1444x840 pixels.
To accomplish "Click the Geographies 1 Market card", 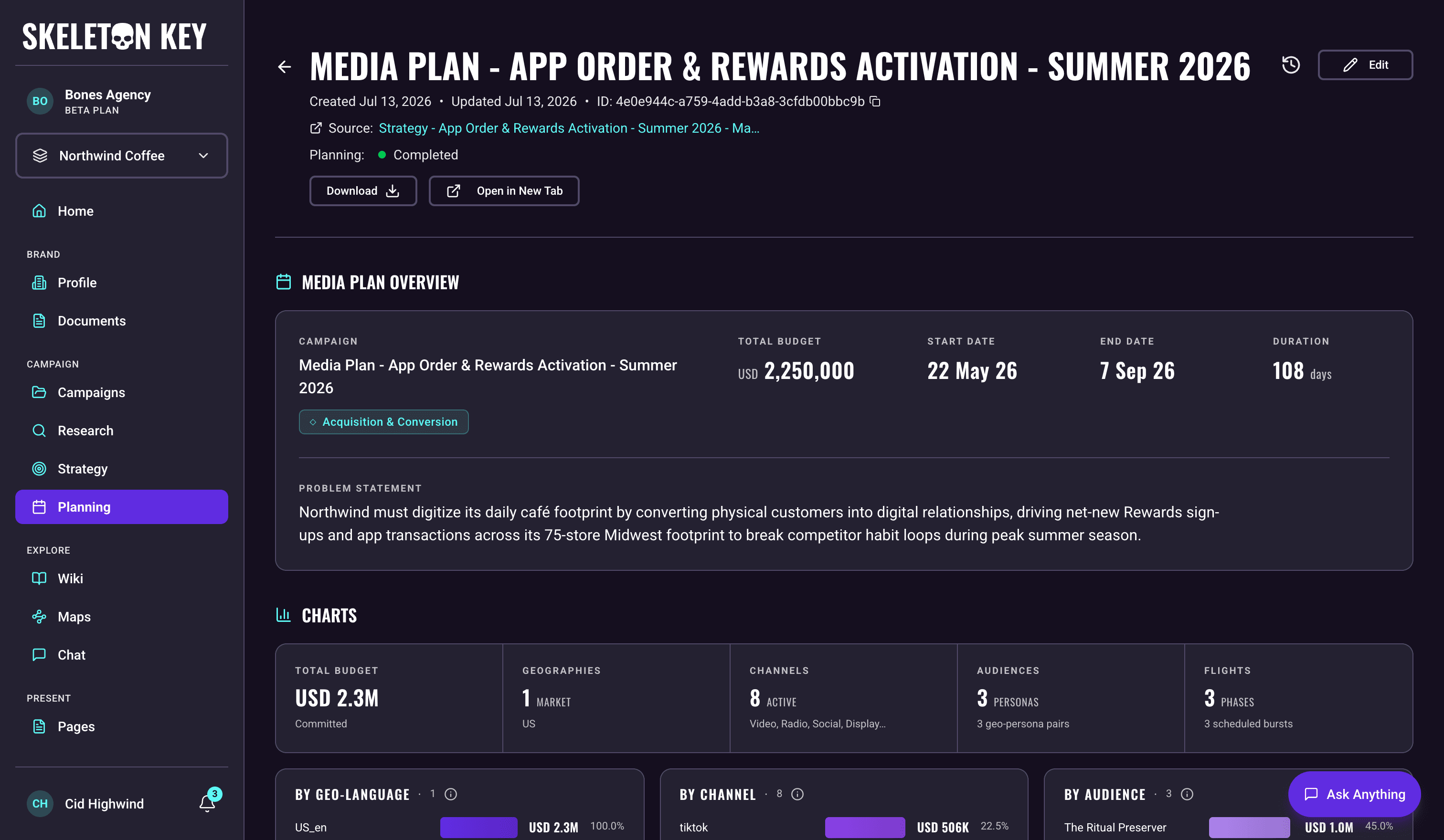I will (x=616, y=698).
